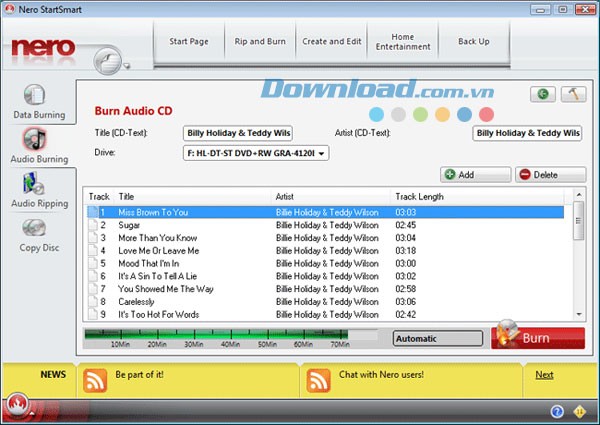Click the blue help question mark icon
Image resolution: width=600 pixels, height=425 pixels.
[557, 411]
